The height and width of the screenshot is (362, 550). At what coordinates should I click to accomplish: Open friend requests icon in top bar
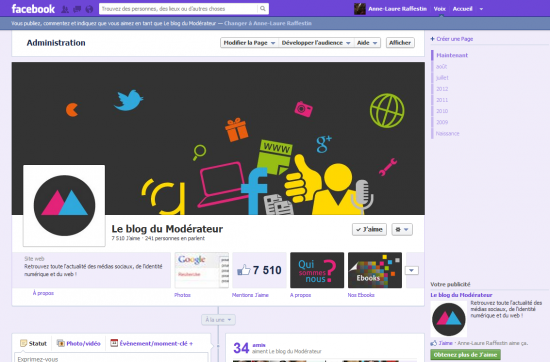[65, 9]
